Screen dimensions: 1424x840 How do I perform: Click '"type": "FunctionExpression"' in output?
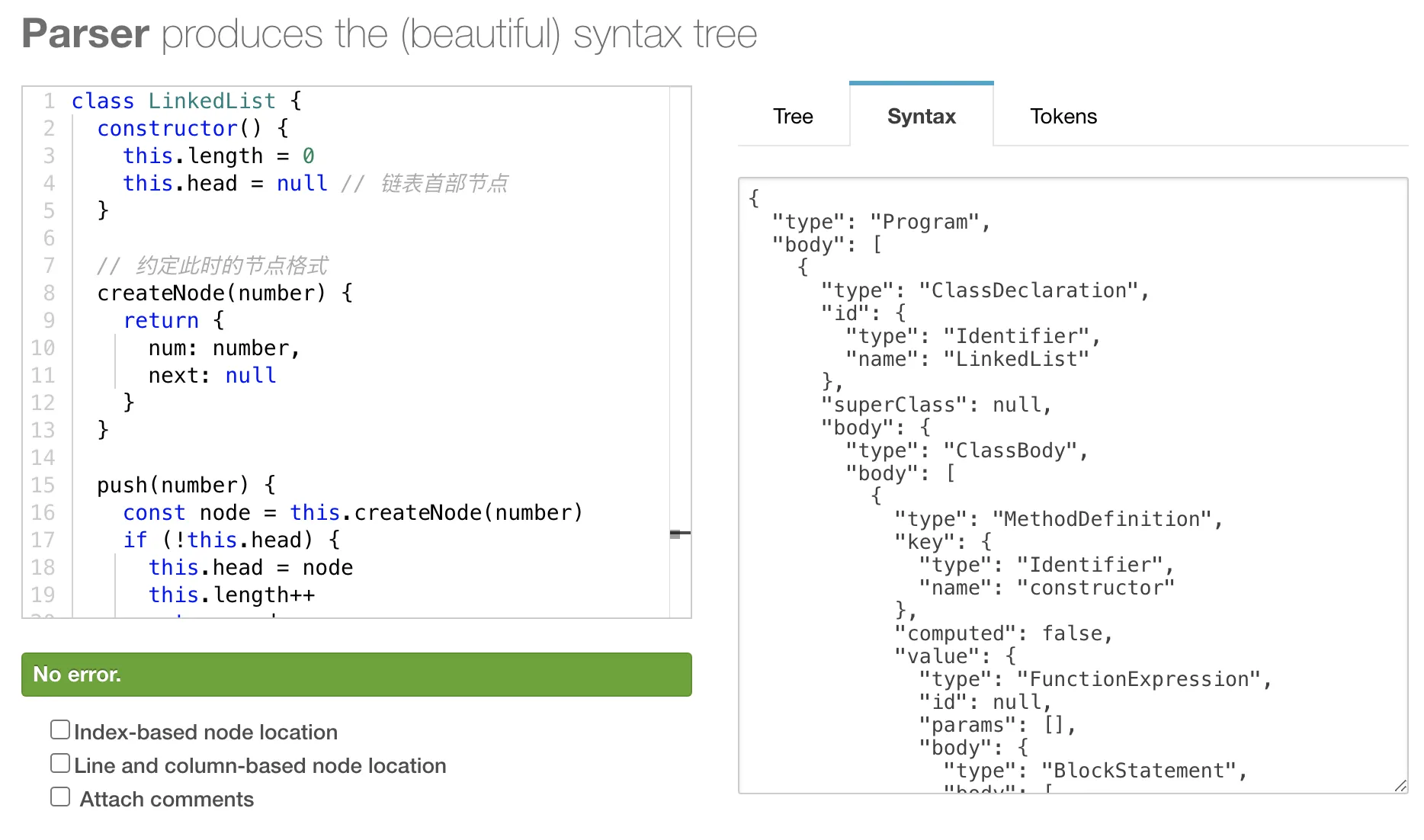1095,679
